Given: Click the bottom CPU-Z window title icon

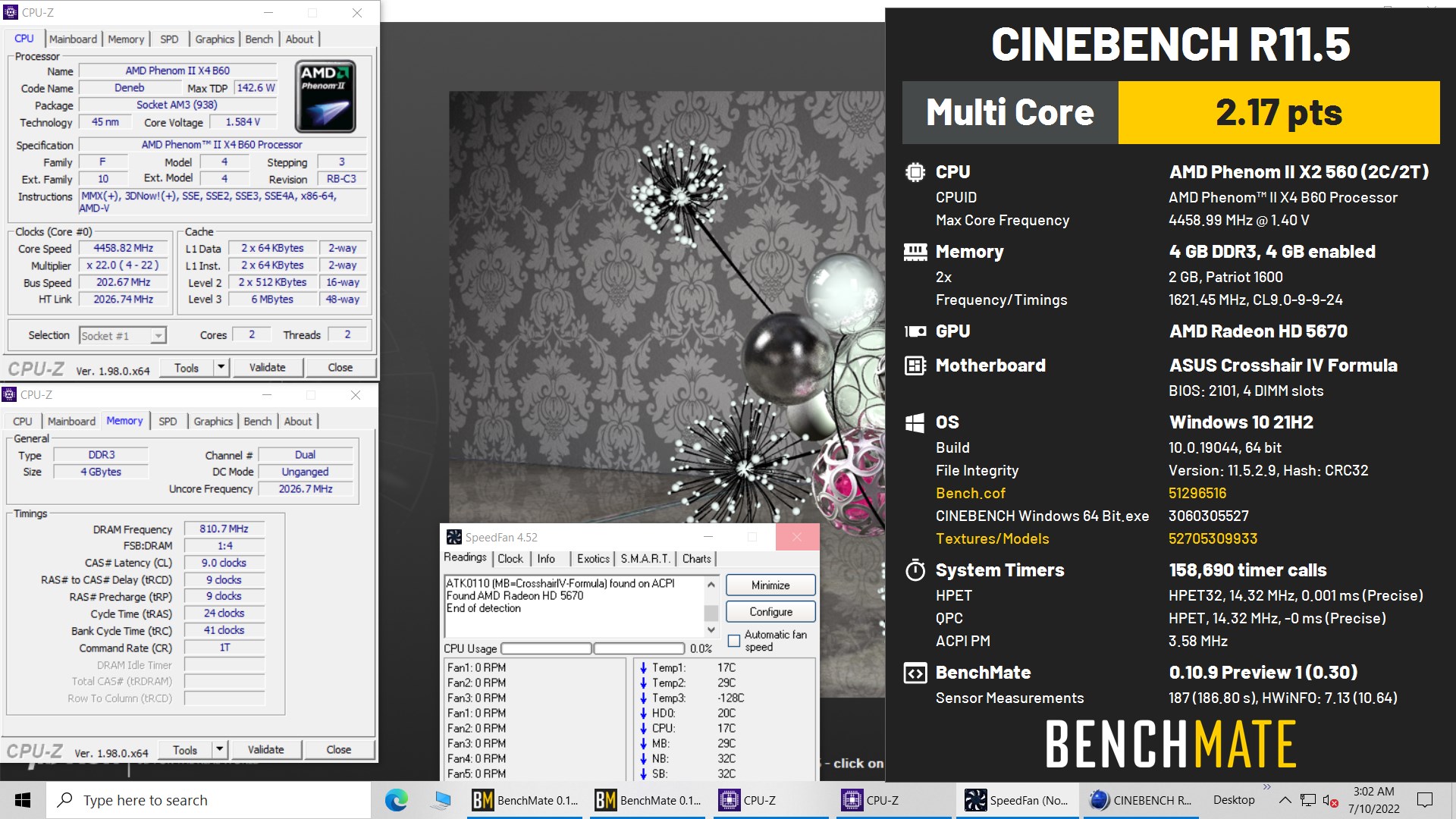Looking at the screenshot, I should pos(9,394).
